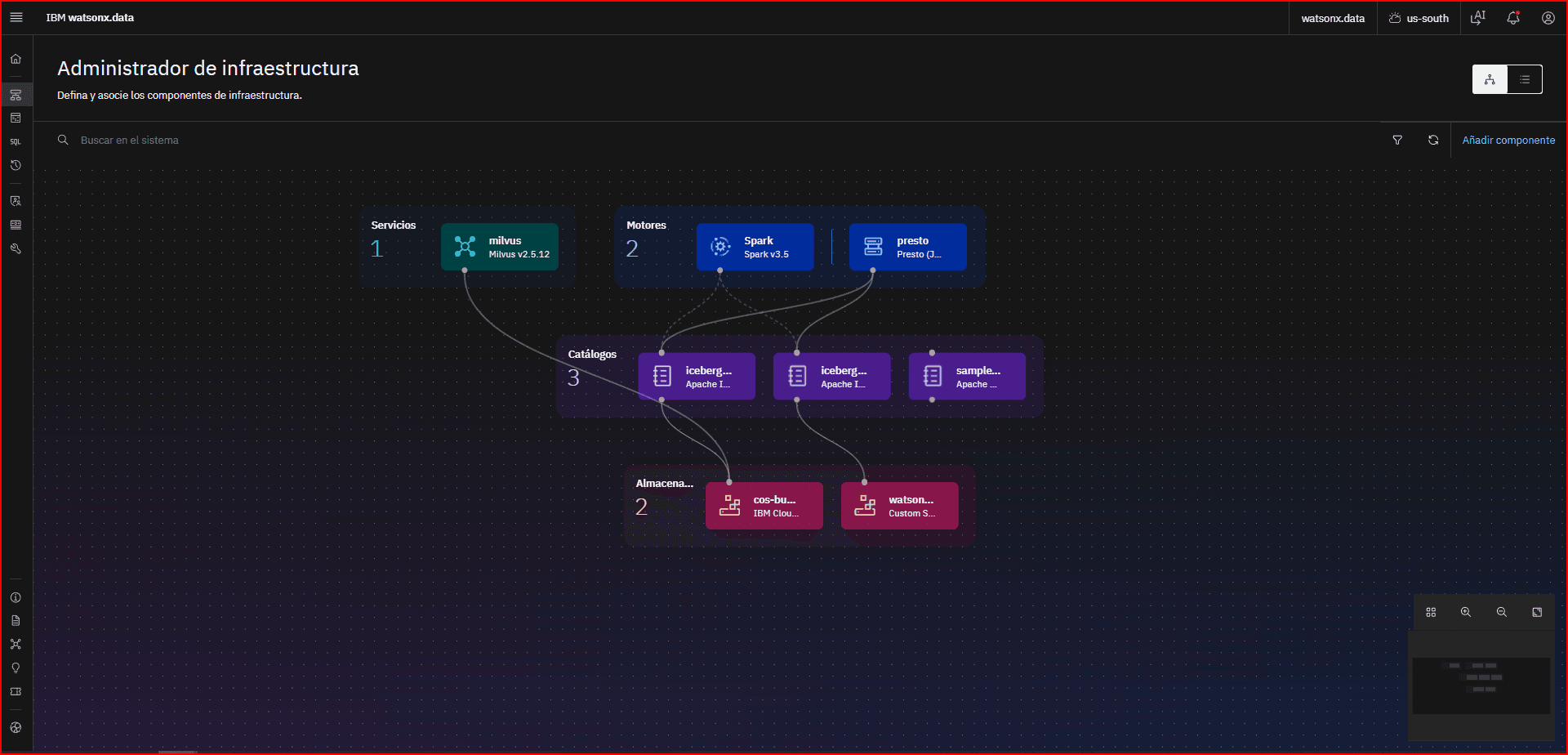
Task: Open the sidebar icon below Access control
Action: pos(16,225)
